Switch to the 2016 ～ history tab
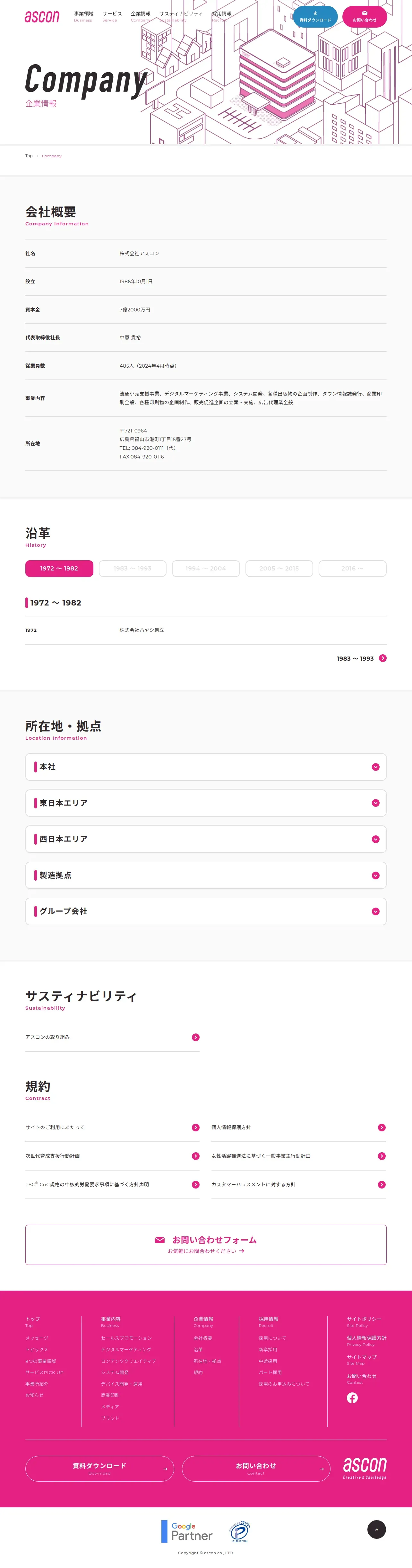Viewport: 412px width, 1568px height. 352,569
